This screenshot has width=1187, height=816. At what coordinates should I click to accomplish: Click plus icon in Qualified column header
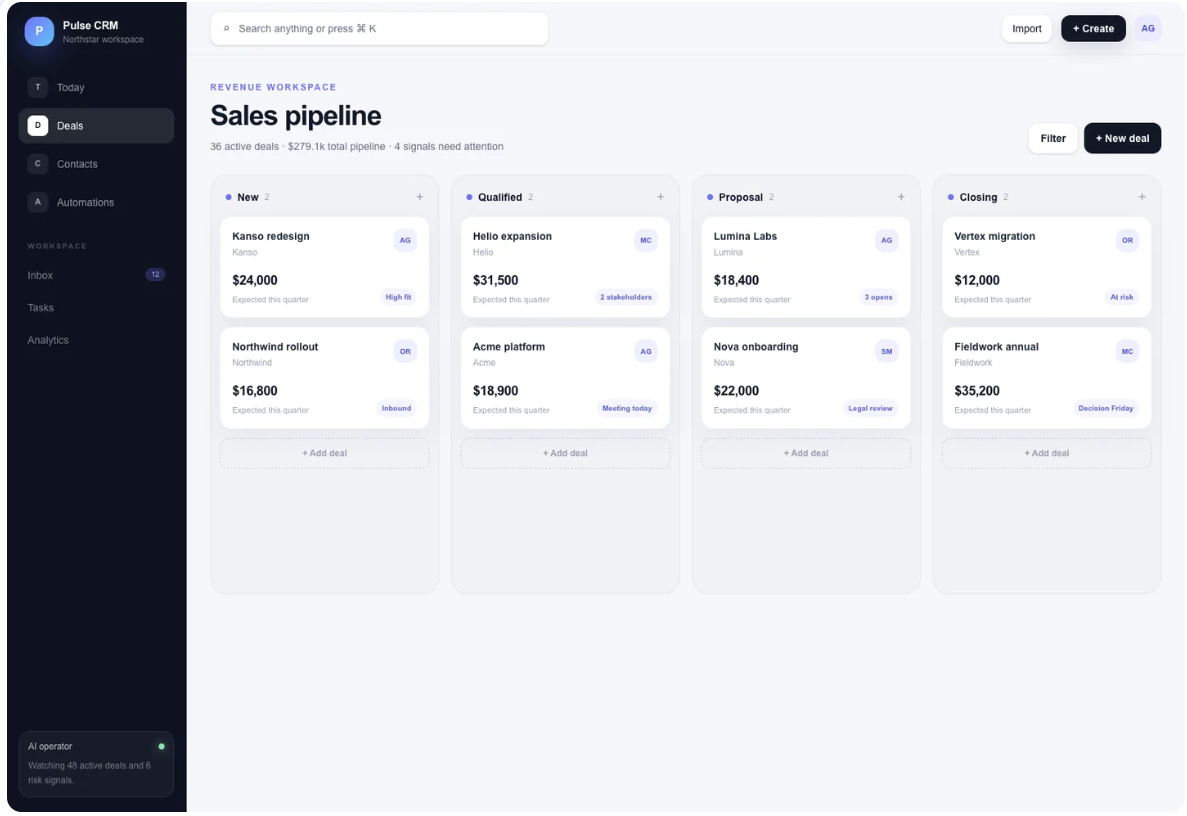click(660, 197)
